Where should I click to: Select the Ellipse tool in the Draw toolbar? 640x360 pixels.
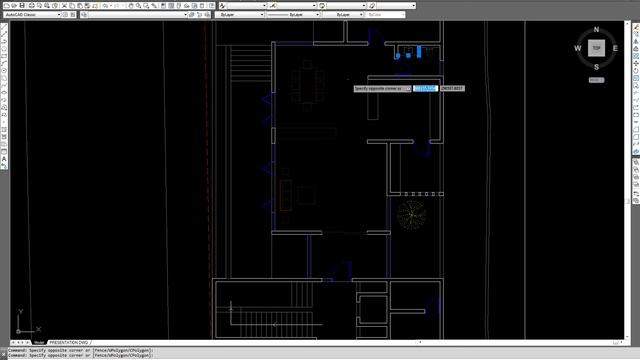[4, 92]
